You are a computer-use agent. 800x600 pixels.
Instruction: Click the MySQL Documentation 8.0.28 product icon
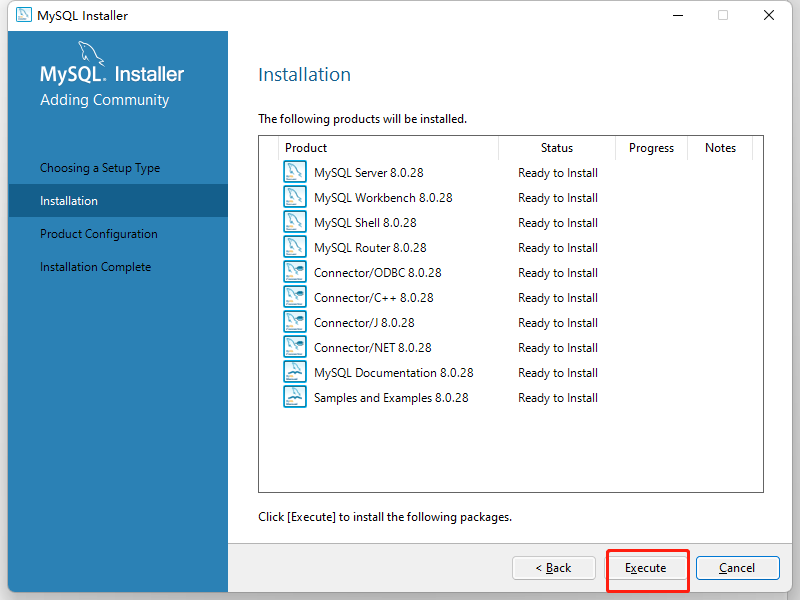pos(295,372)
